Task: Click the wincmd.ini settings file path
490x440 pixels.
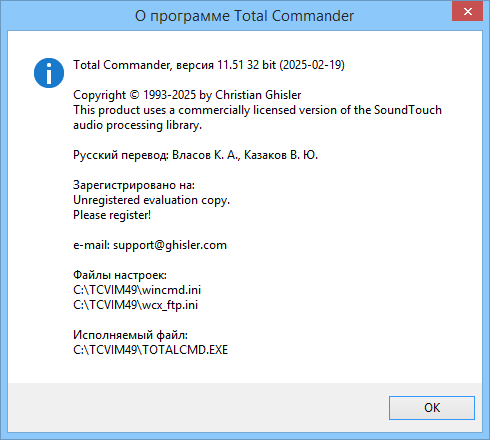Action: [x=137, y=290]
